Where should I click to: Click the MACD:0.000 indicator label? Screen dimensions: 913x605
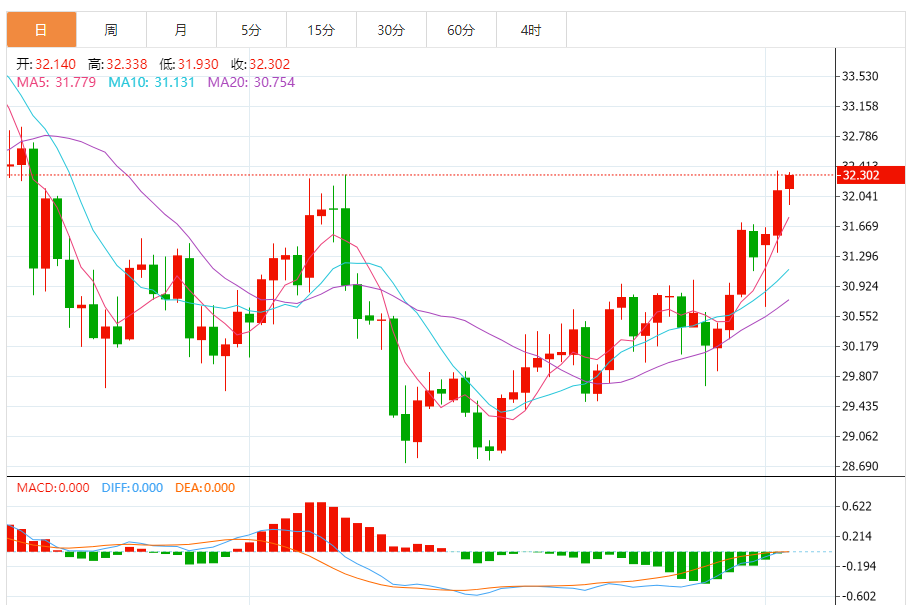[x=53, y=488]
